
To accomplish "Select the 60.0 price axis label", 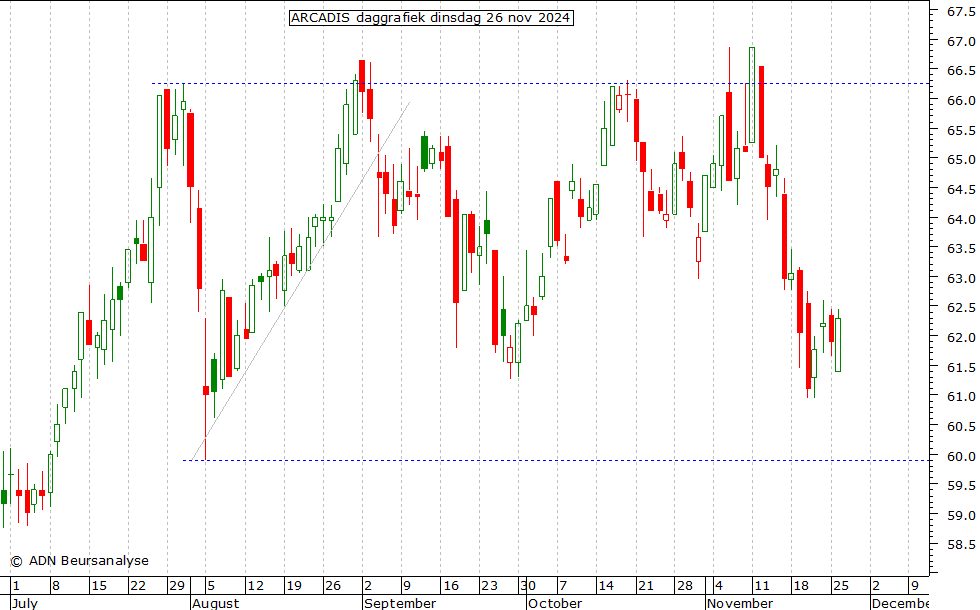I will pyautogui.click(x=961, y=456).
